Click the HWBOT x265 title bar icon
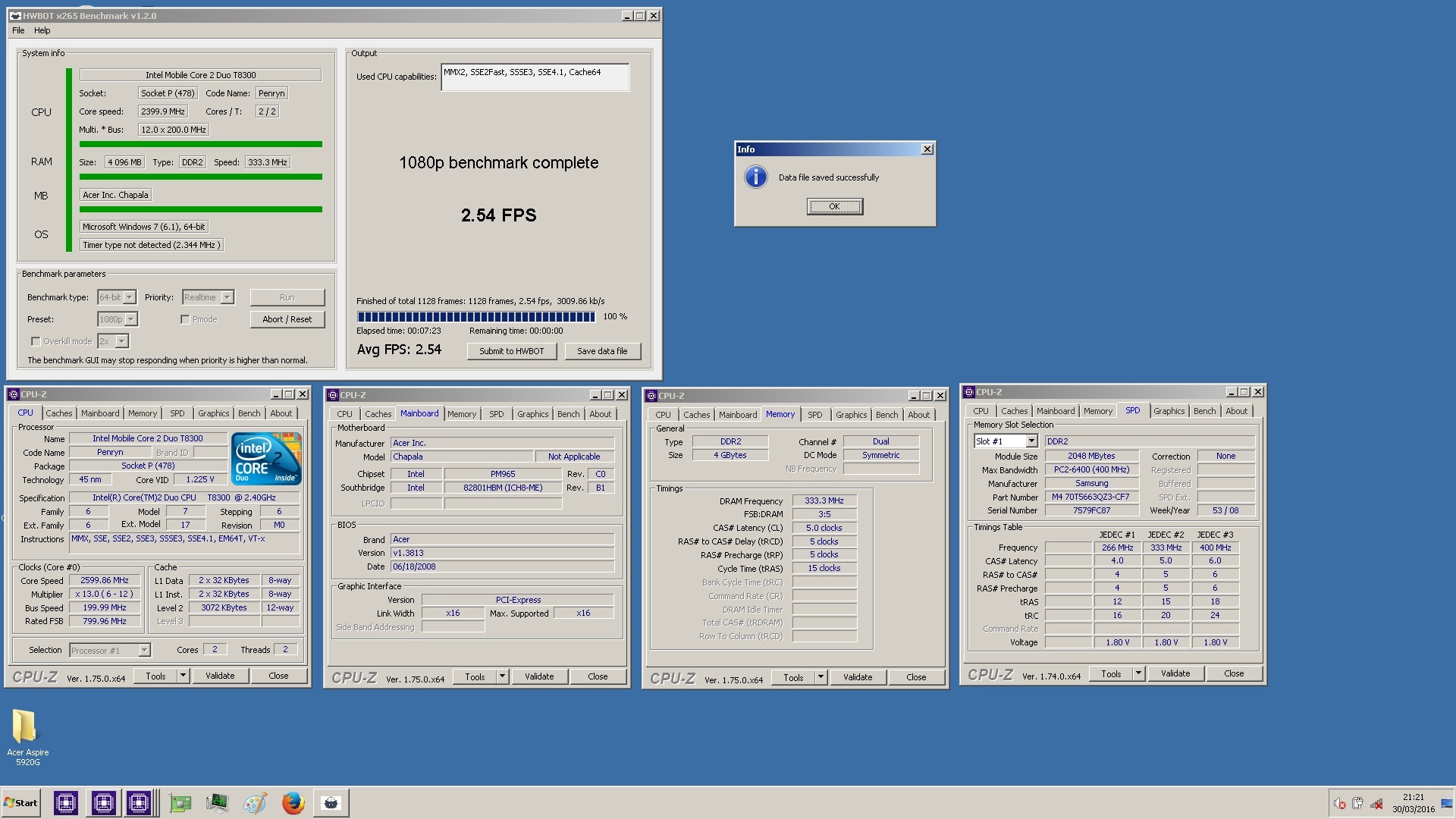Screen dimensions: 1456x819 pyautogui.click(x=15, y=15)
